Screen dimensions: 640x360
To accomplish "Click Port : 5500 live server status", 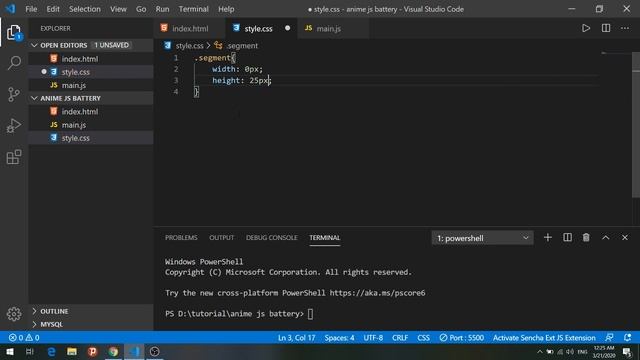I will tap(462, 338).
